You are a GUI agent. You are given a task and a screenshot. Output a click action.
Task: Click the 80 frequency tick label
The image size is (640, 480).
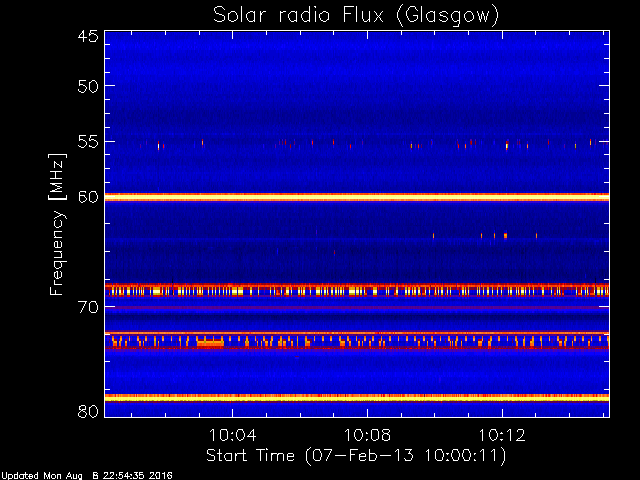[x=88, y=411]
